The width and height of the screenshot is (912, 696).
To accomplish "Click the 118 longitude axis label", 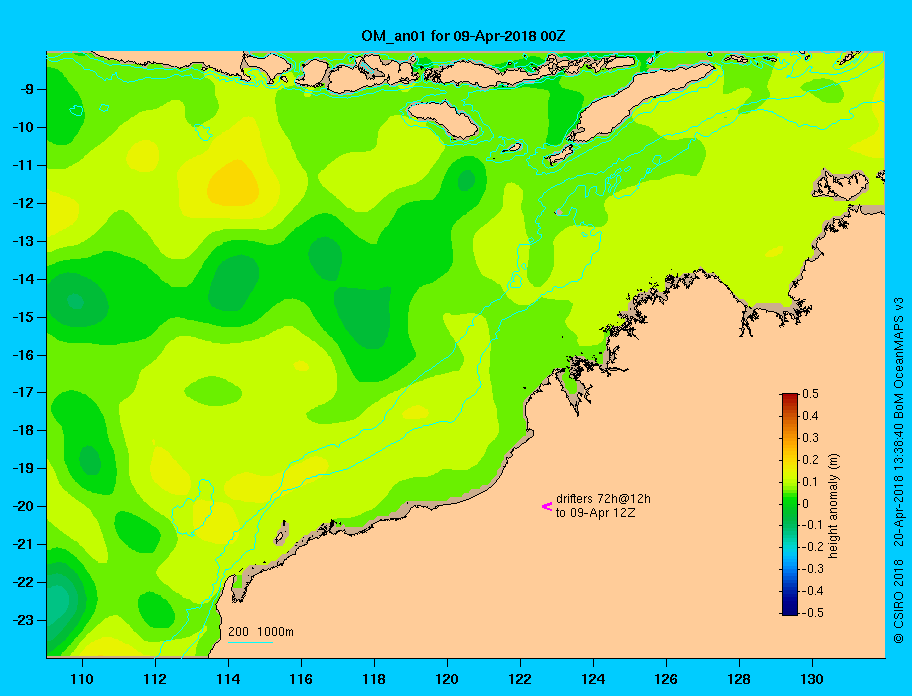I will coord(374,679).
